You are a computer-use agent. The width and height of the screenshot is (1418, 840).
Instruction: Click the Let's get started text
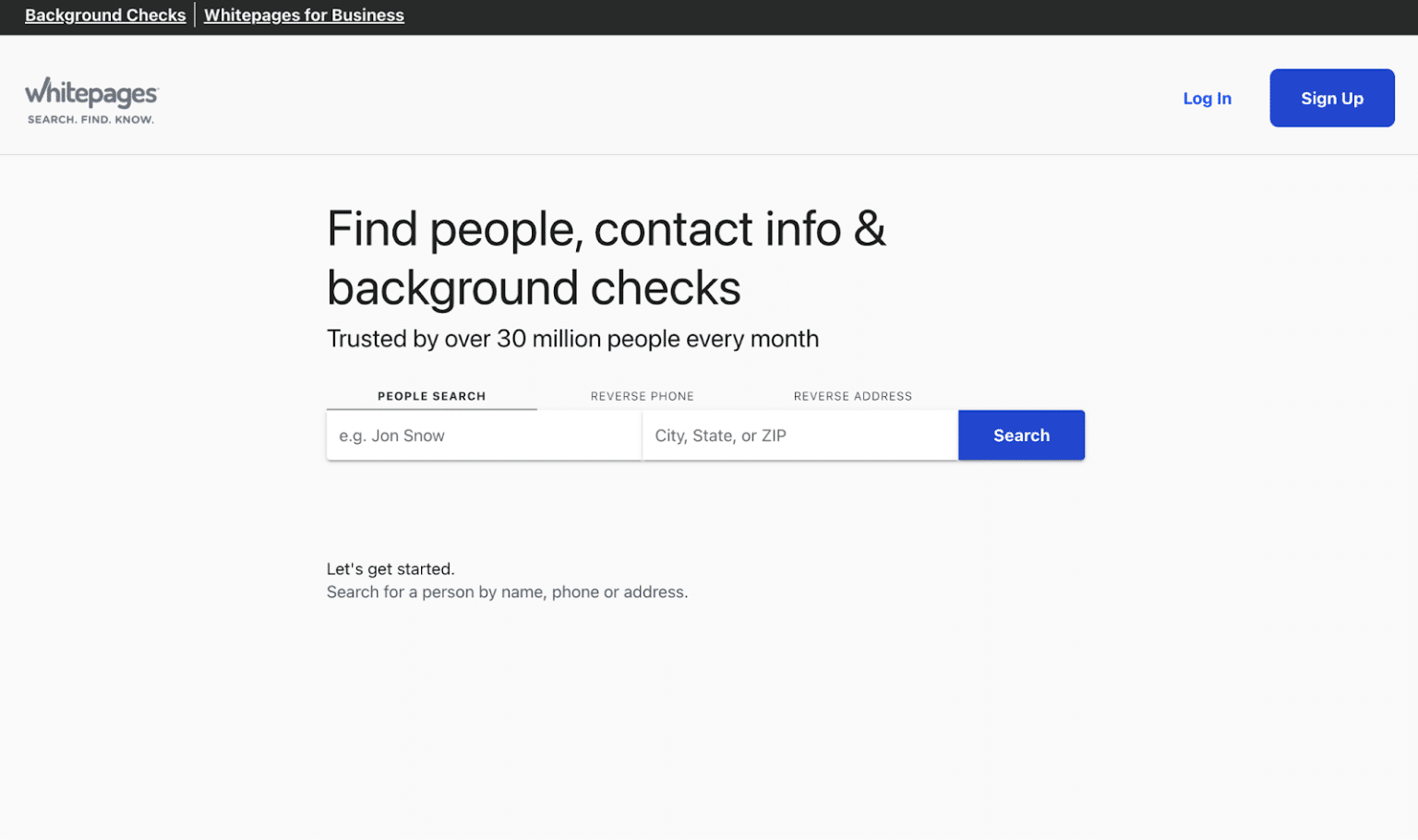coord(390,569)
